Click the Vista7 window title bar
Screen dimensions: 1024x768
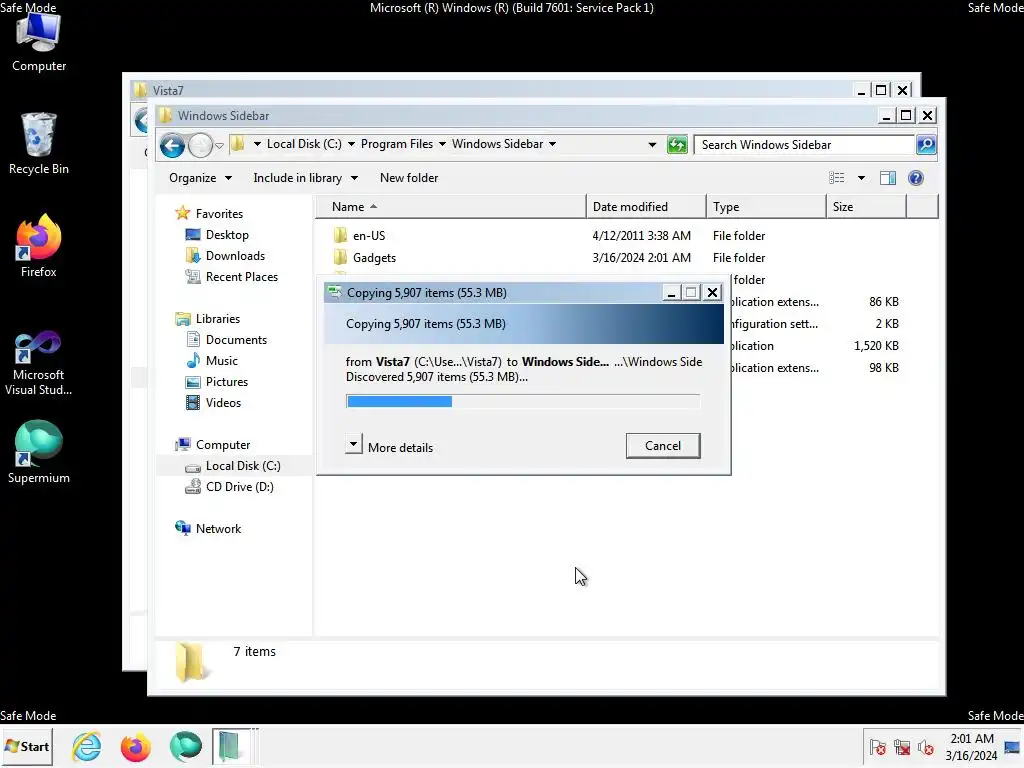[x=490, y=90]
